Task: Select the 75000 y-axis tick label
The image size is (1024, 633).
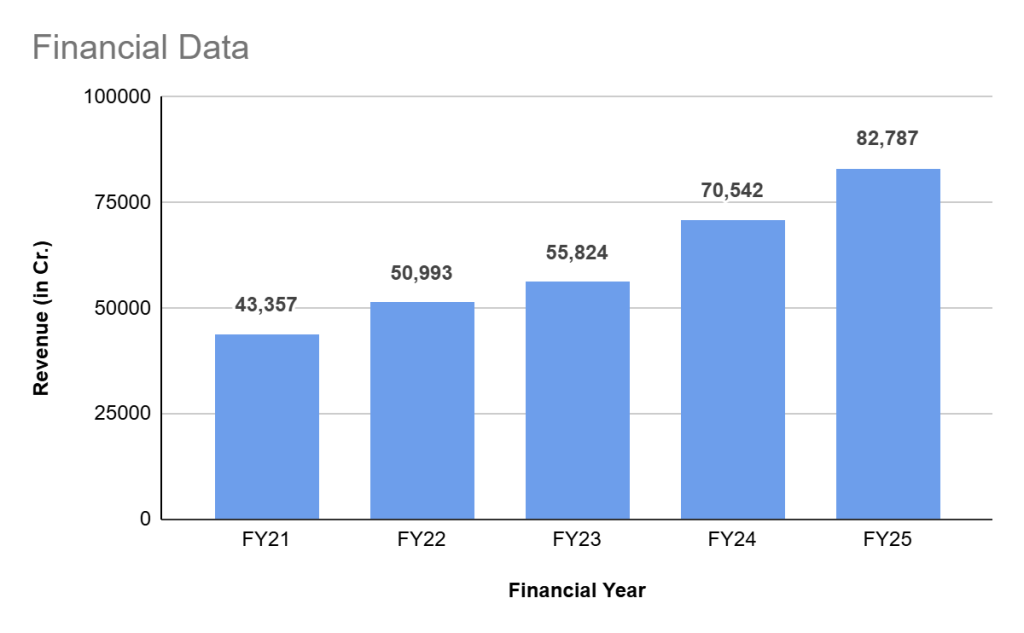Action: pos(123,203)
